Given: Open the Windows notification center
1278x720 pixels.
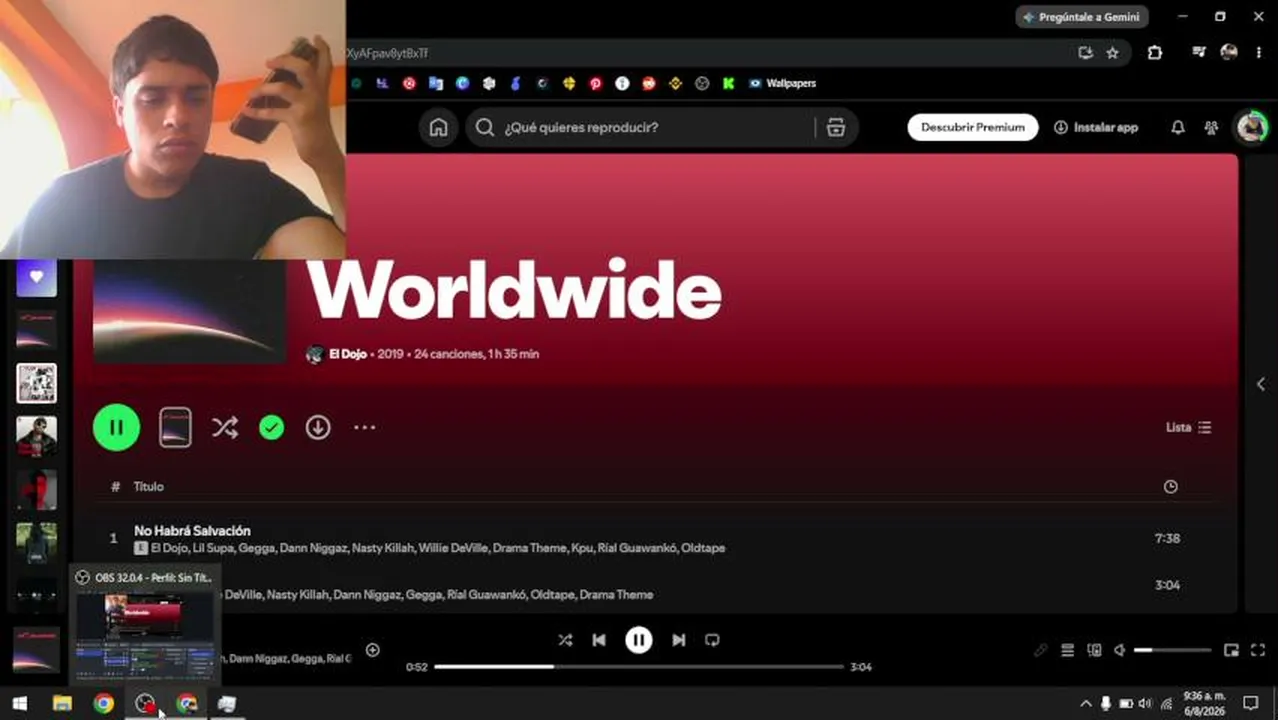Looking at the screenshot, I should [x=1250, y=703].
